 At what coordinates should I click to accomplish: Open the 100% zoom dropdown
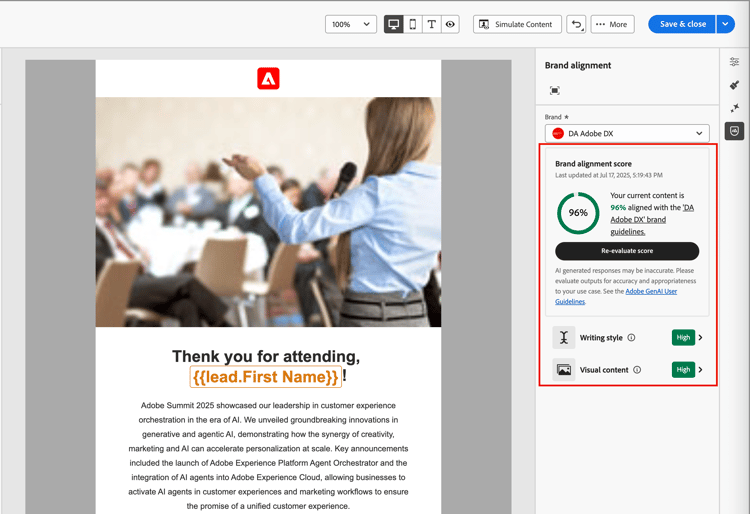point(351,24)
